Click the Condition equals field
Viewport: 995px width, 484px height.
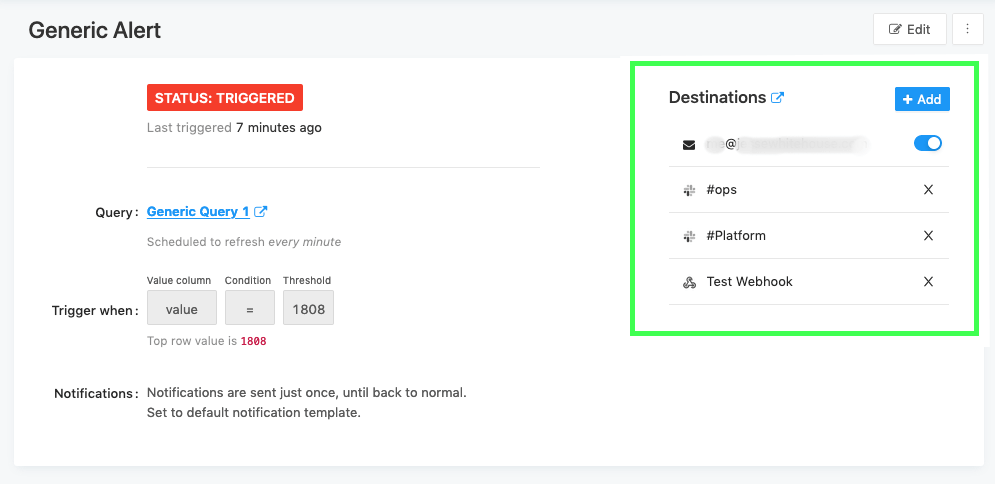[x=249, y=309]
